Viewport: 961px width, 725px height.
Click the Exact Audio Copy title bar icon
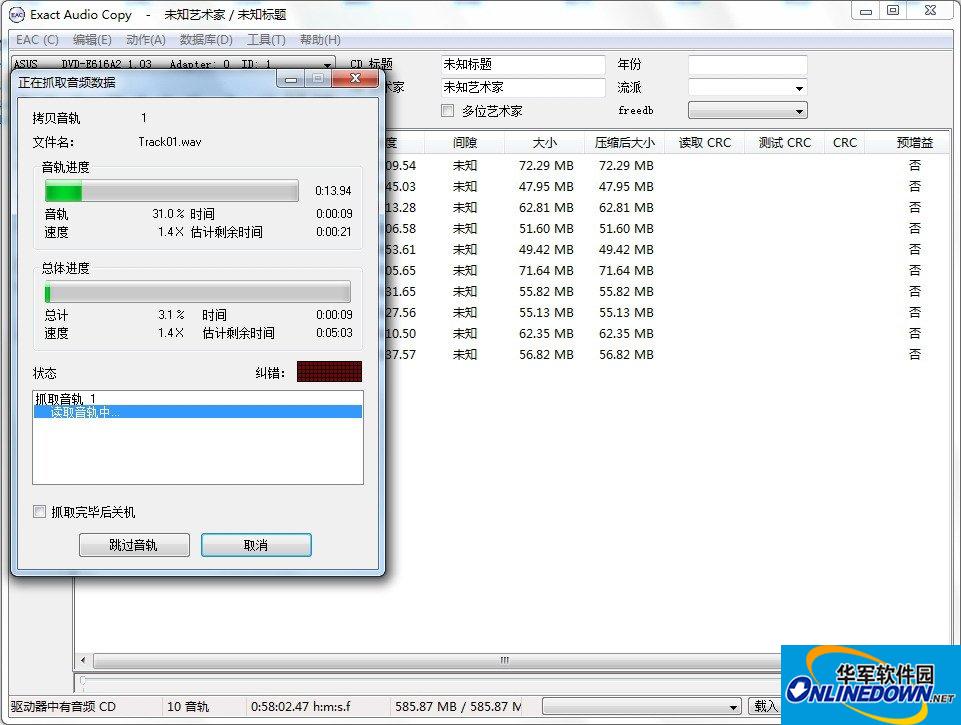pyautogui.click(x=17, y=15)
